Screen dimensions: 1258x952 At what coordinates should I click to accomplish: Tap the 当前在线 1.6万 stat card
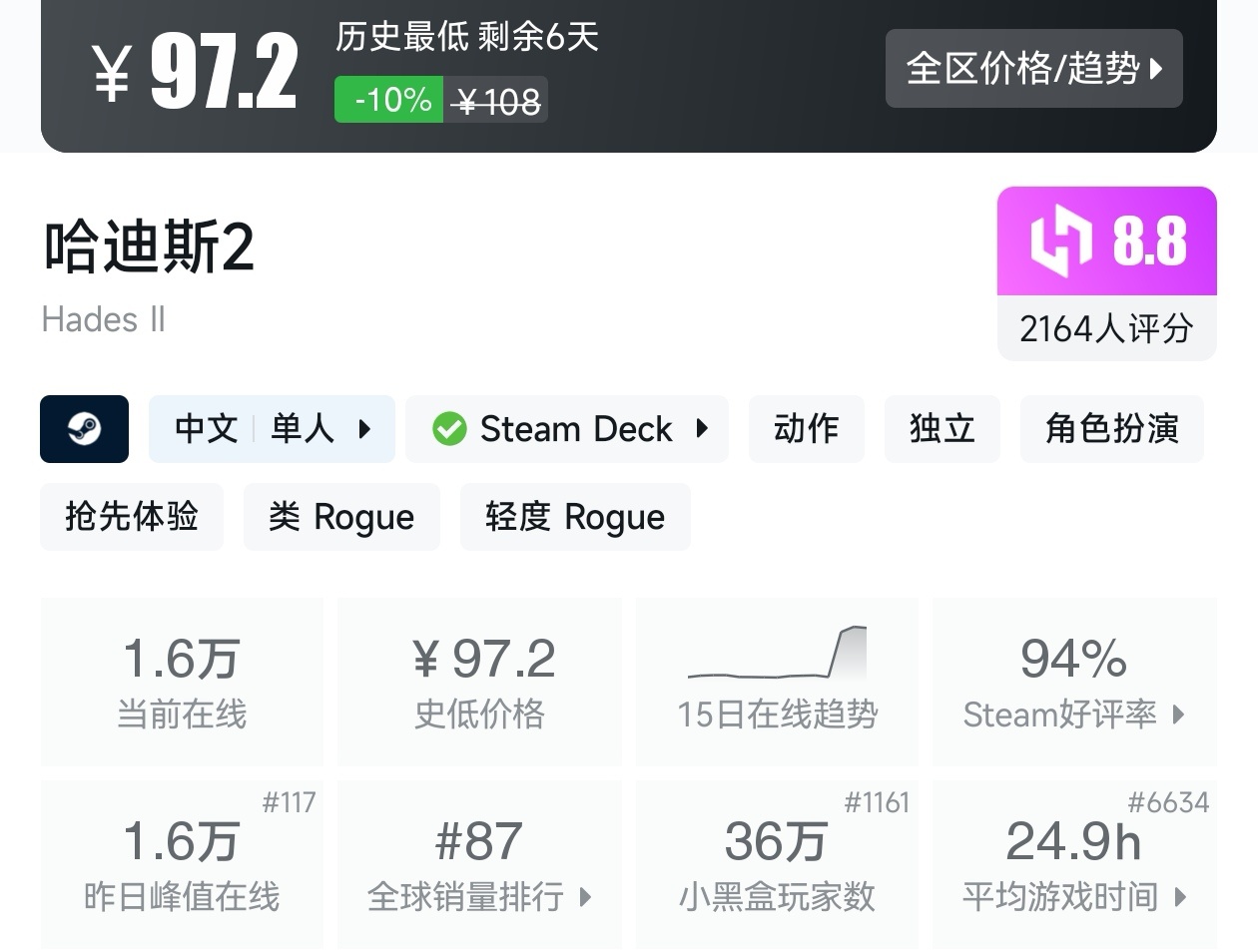point(182,683)
